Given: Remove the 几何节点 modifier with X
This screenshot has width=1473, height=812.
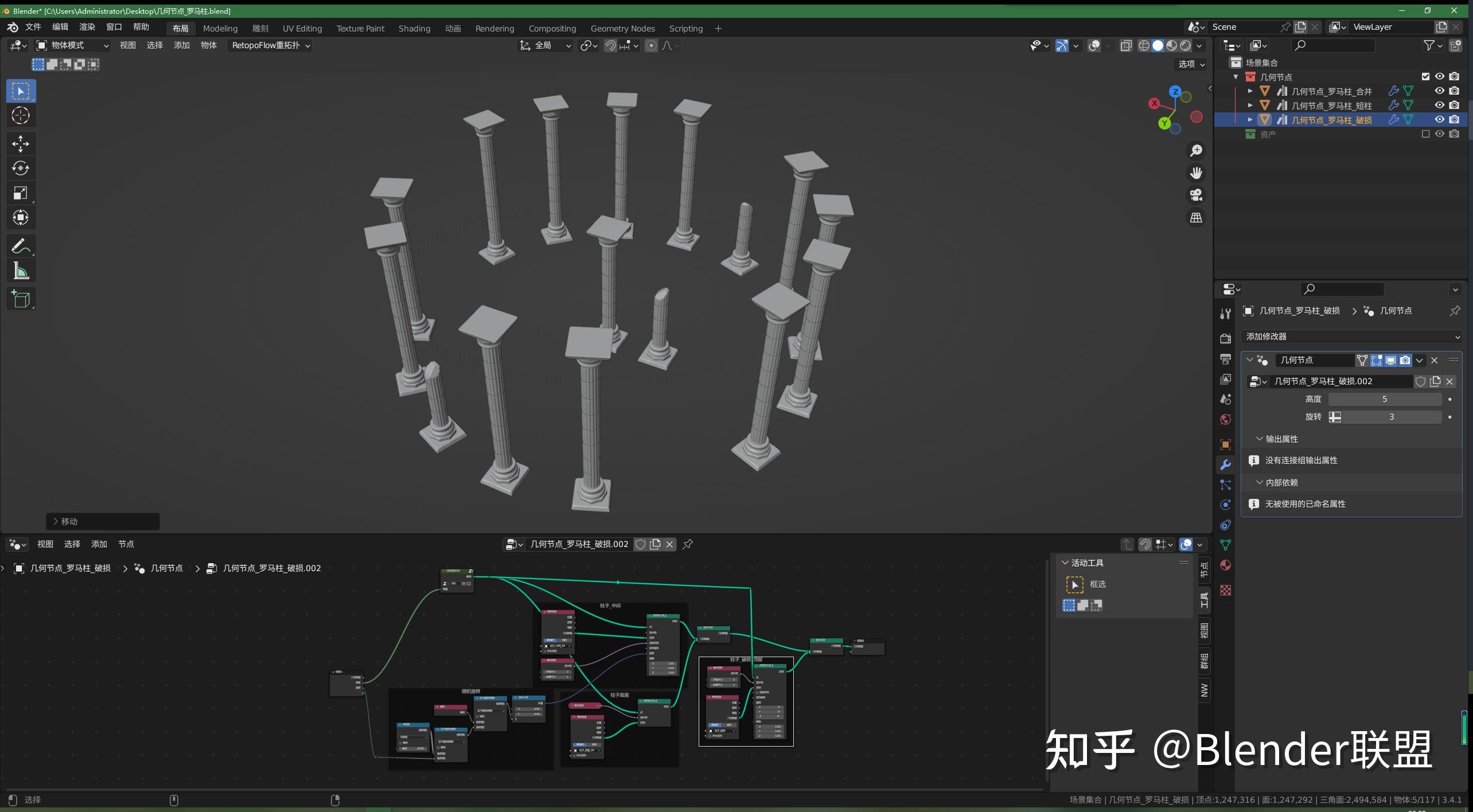Looking at the screenshot, I should pyautogui.click(x=1435, y=360).
